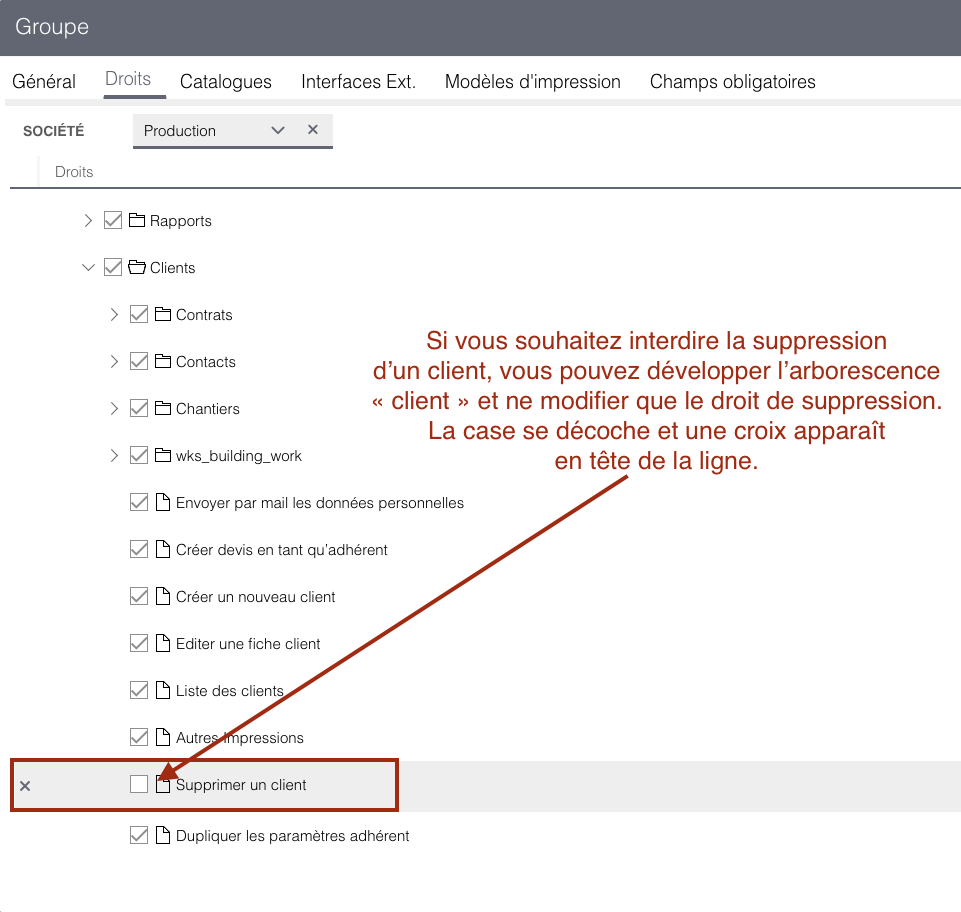Check the Supprimer un client checkbox
Image resolution: width=961 pixels, height=912 pixels.
pyautogui.click(x=139, y=784)
